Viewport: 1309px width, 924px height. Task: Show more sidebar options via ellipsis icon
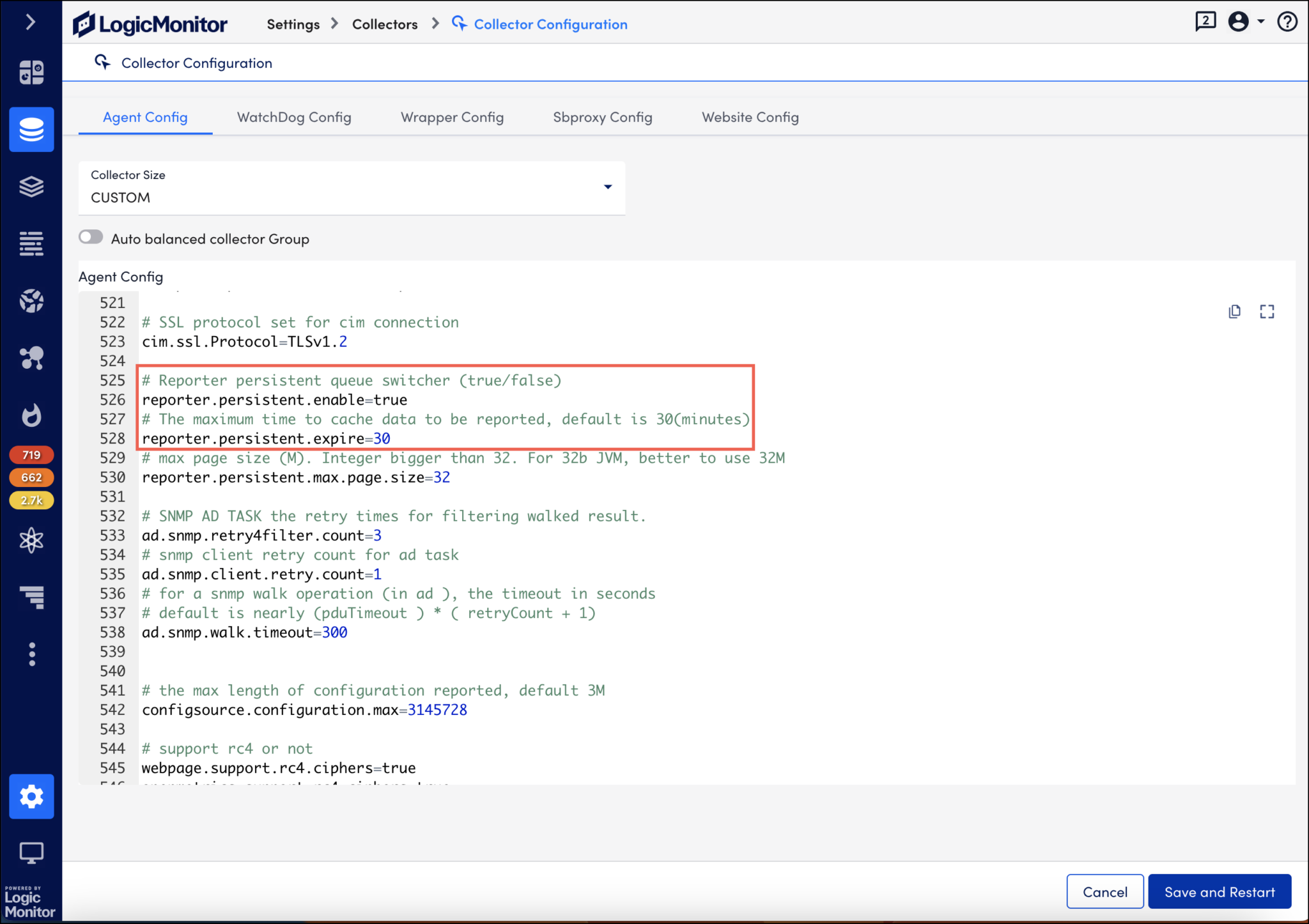click(31, 654)
